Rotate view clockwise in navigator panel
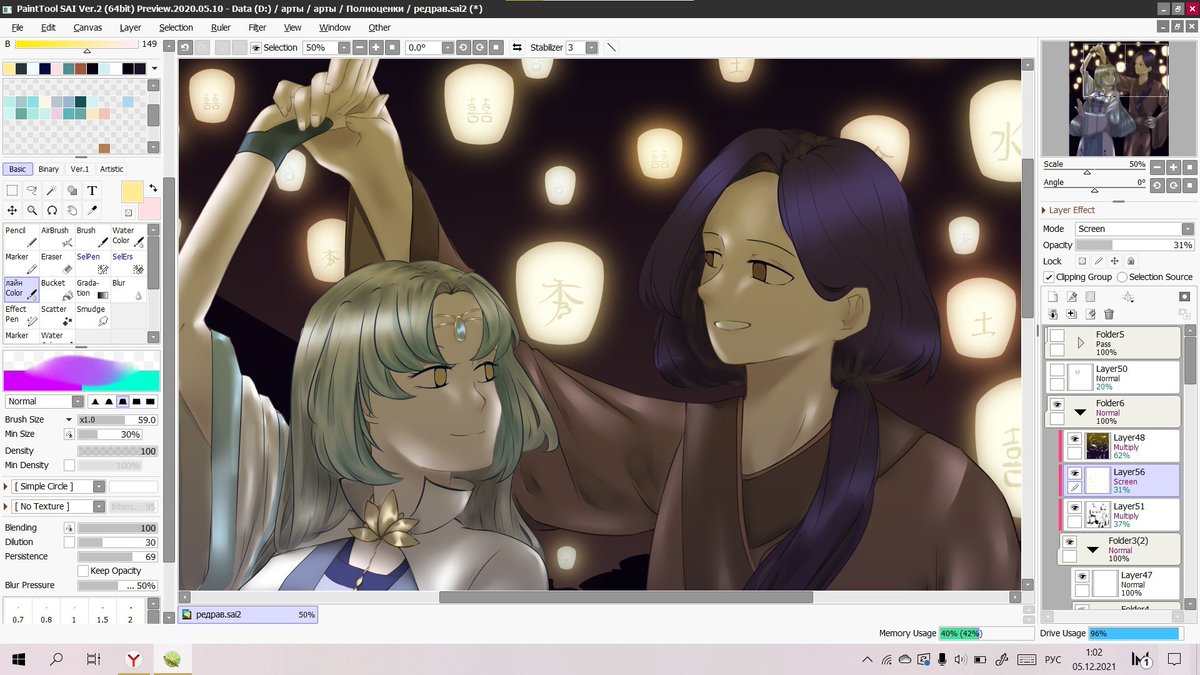 point(1174,185)
